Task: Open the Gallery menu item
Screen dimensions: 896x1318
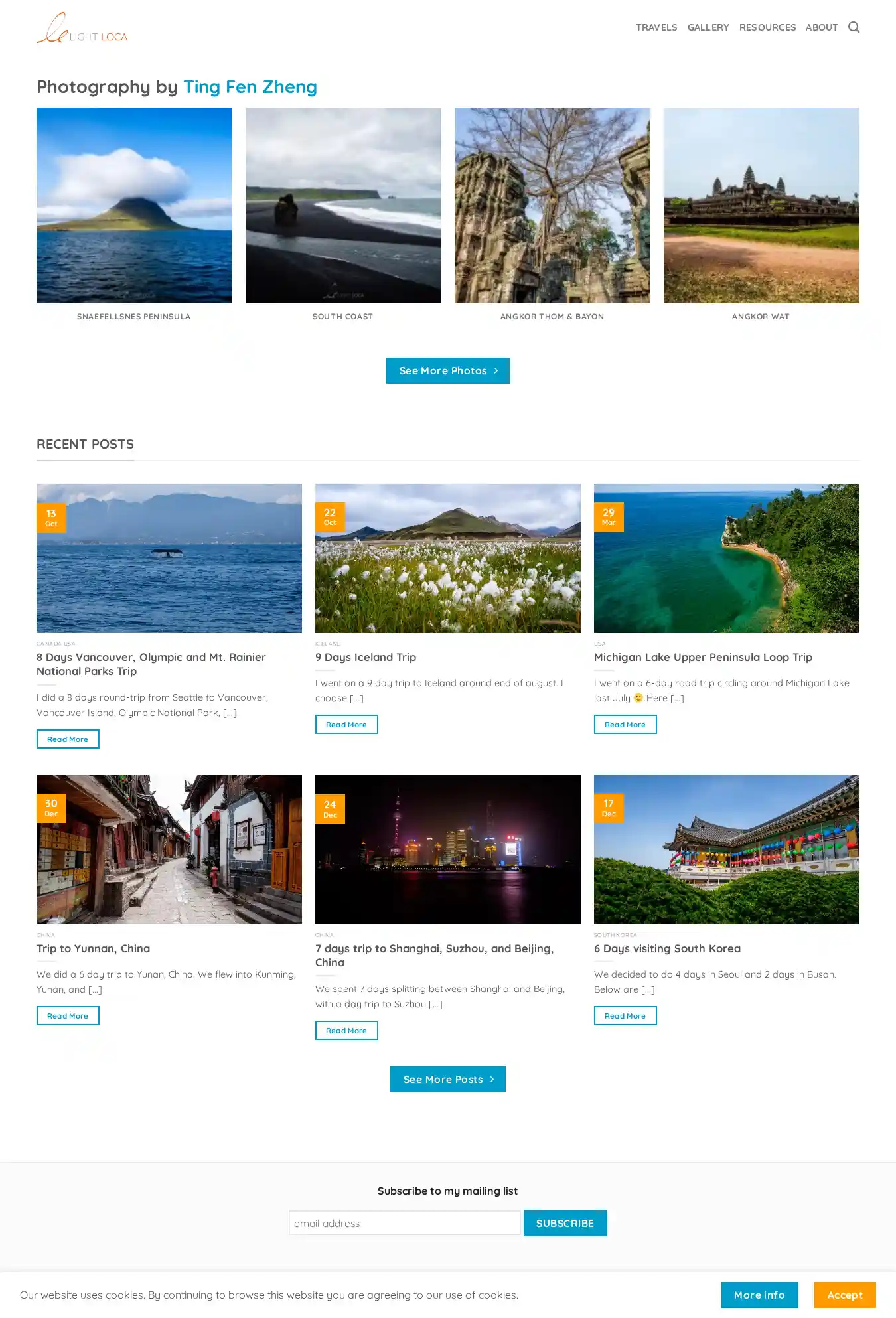Action: 708,27
